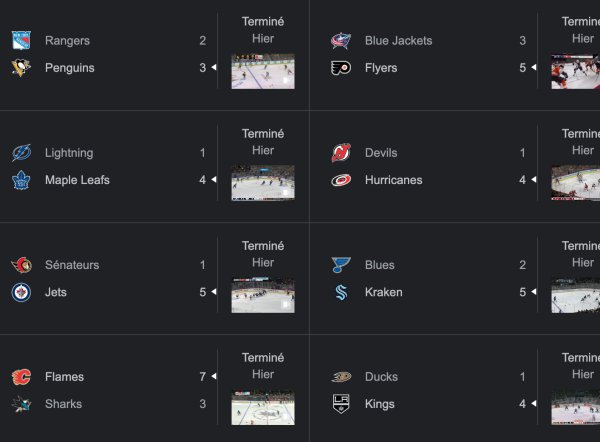This screenshot has width=600, height=442.
Task: Watch the Sénateurs vs Jets highlight
Action: 263,295
